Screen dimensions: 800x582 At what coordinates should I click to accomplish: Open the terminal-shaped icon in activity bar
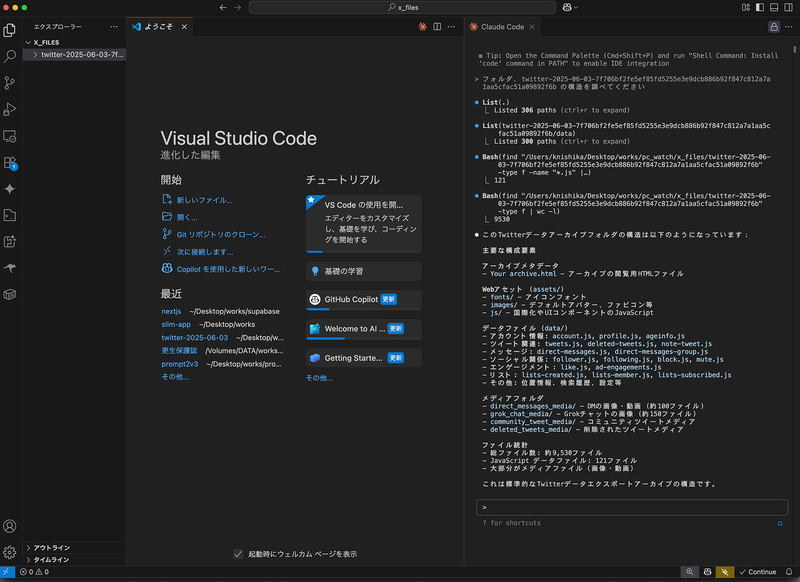[x=10, y=215]
